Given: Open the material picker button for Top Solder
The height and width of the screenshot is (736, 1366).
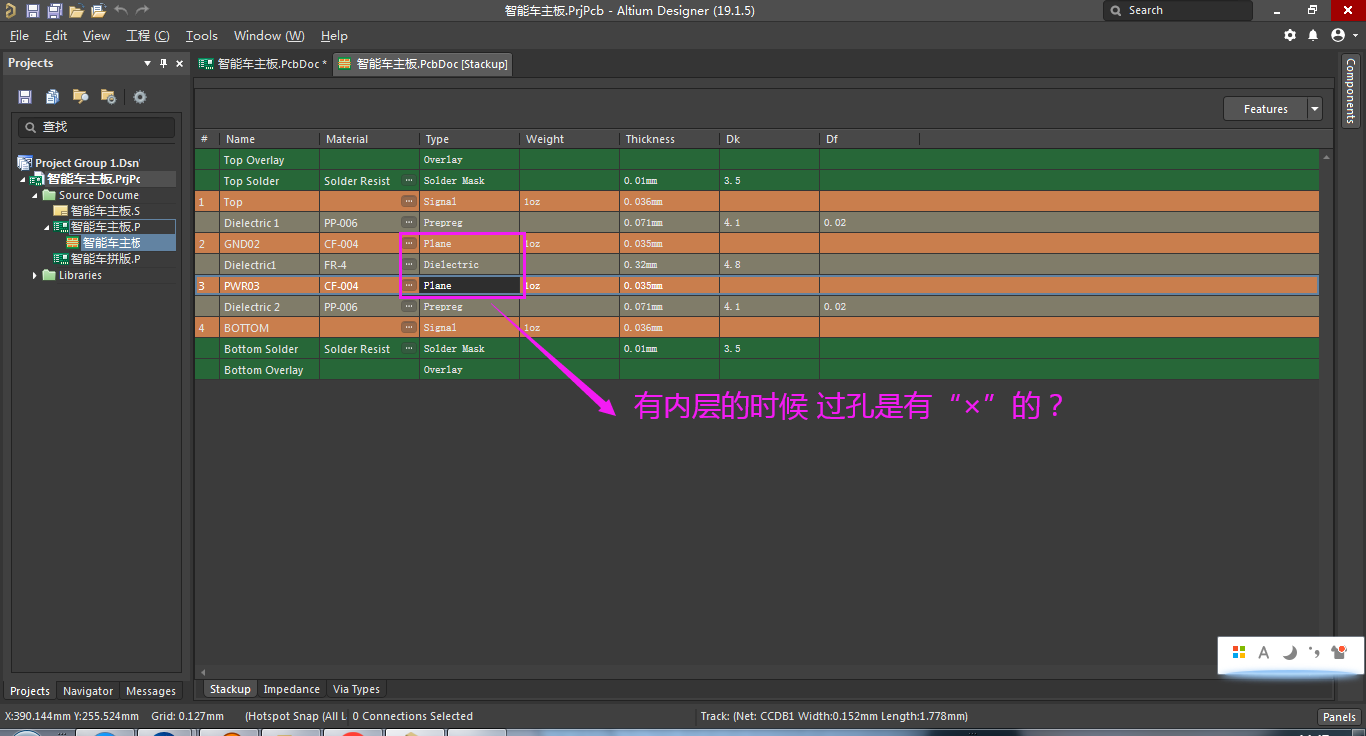Looking at the screenshot, I should click(x=409, y=181).
